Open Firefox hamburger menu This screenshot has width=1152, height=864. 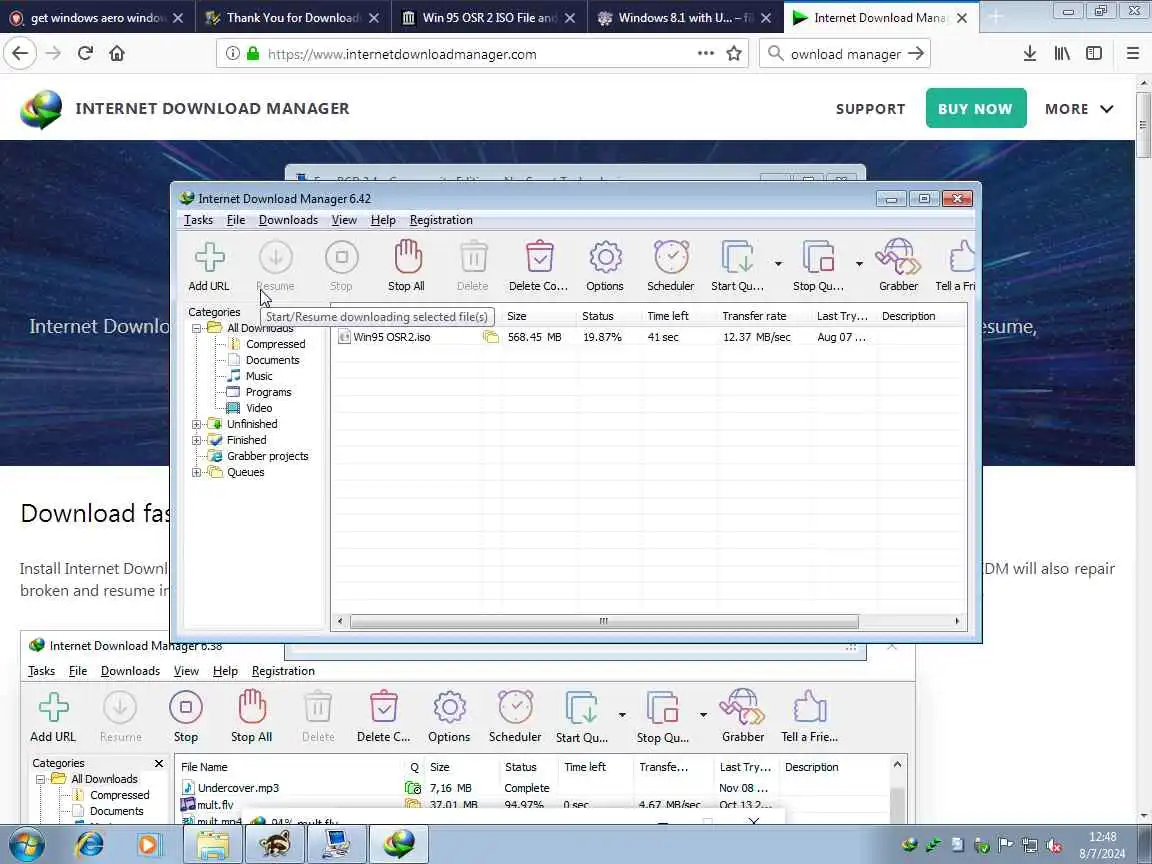click(1132, 53)
